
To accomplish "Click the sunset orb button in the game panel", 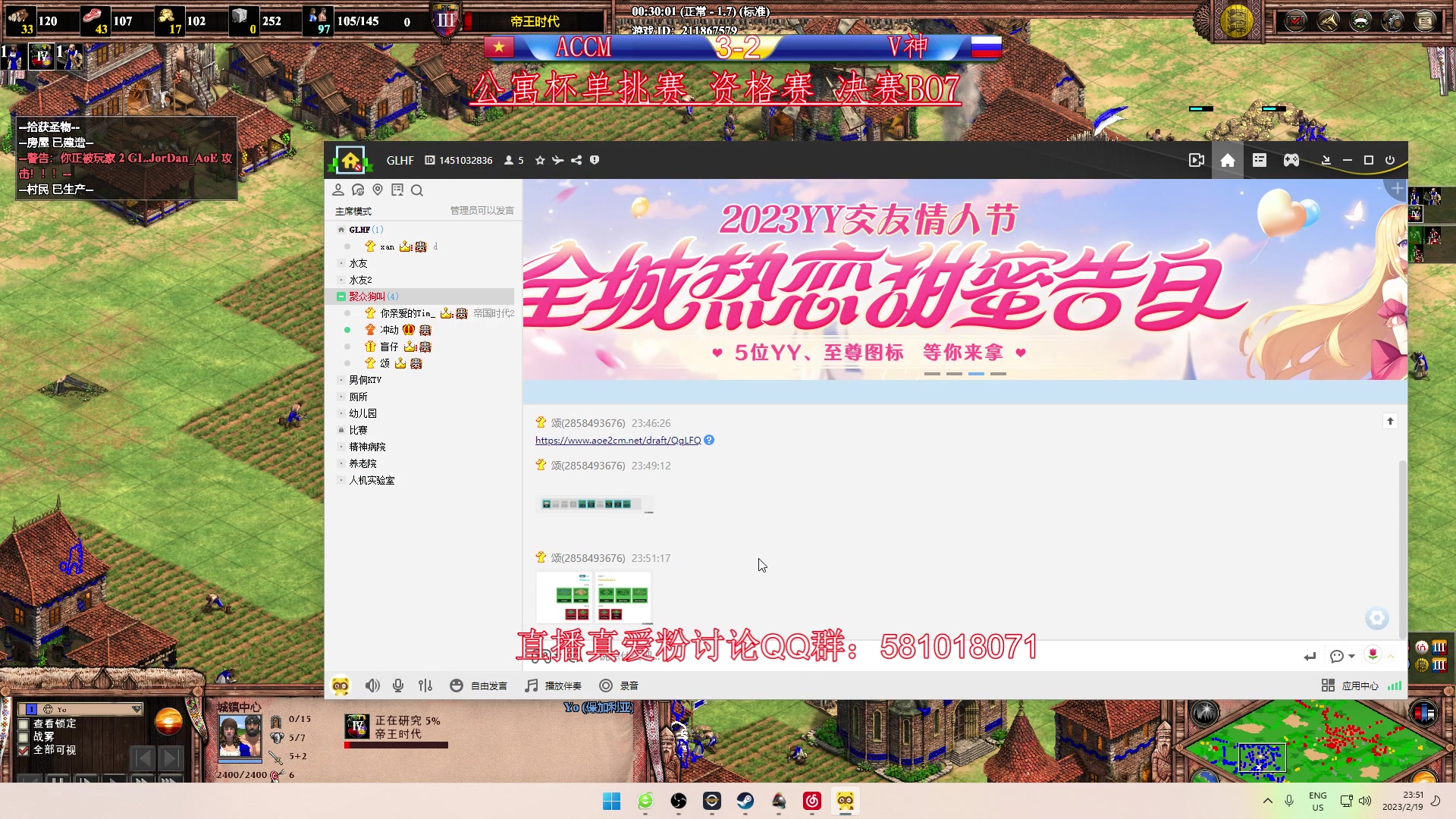I will pos(168,721).
